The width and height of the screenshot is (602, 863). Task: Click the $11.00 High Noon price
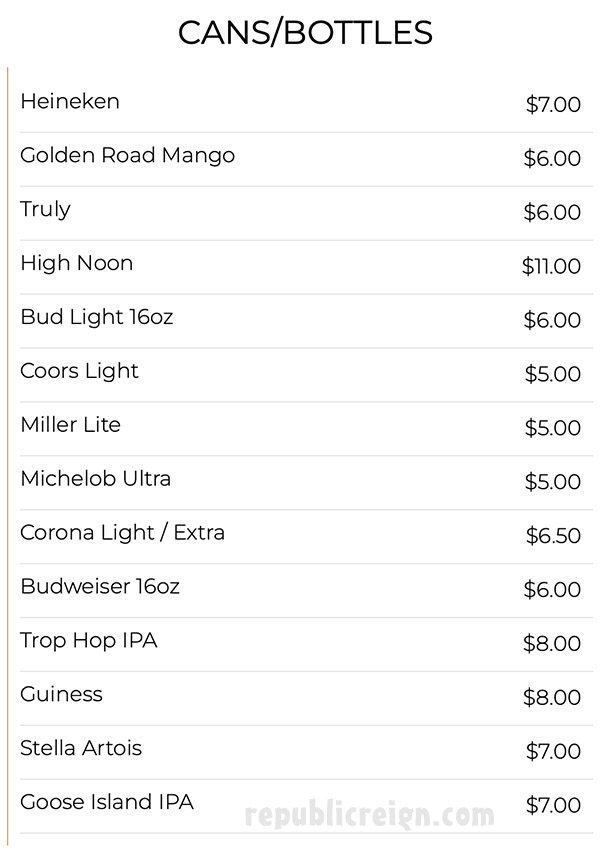pos(551,266)
